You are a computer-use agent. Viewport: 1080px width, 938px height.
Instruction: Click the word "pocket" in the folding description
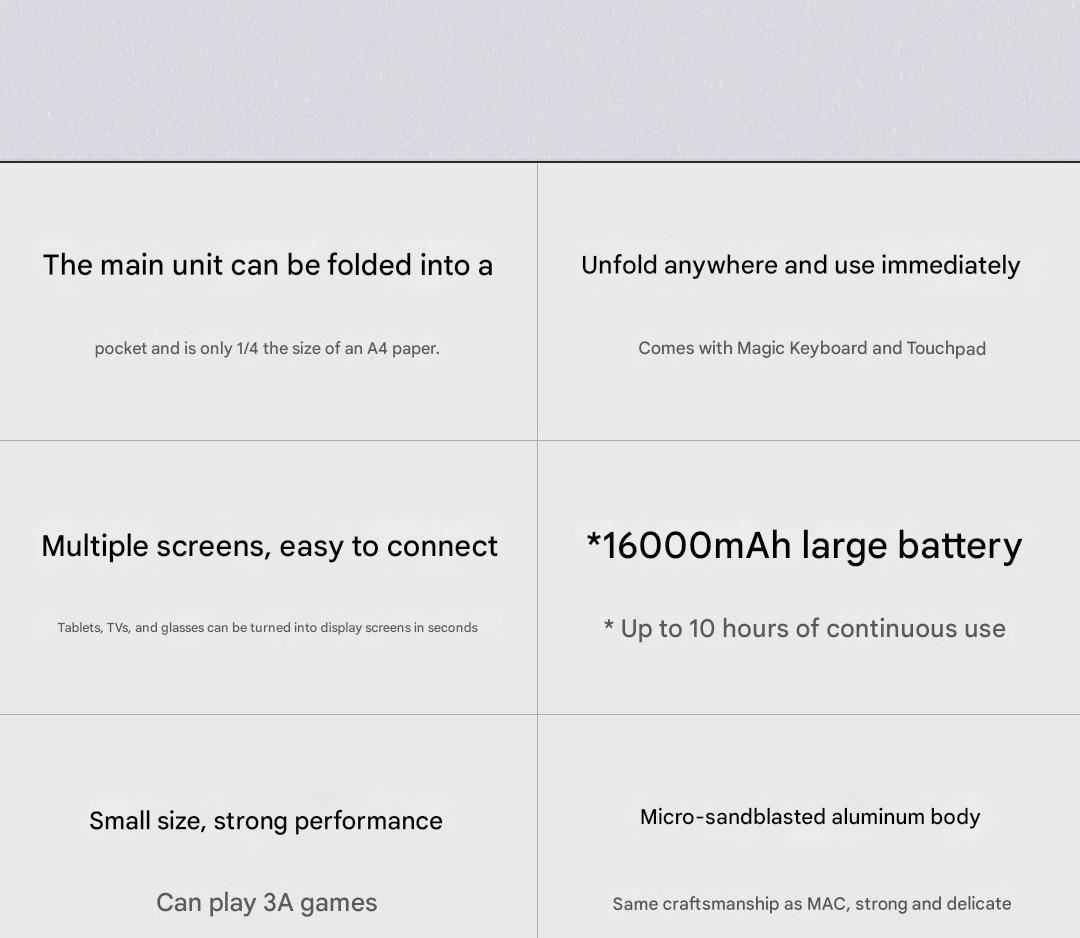[120, 348]
